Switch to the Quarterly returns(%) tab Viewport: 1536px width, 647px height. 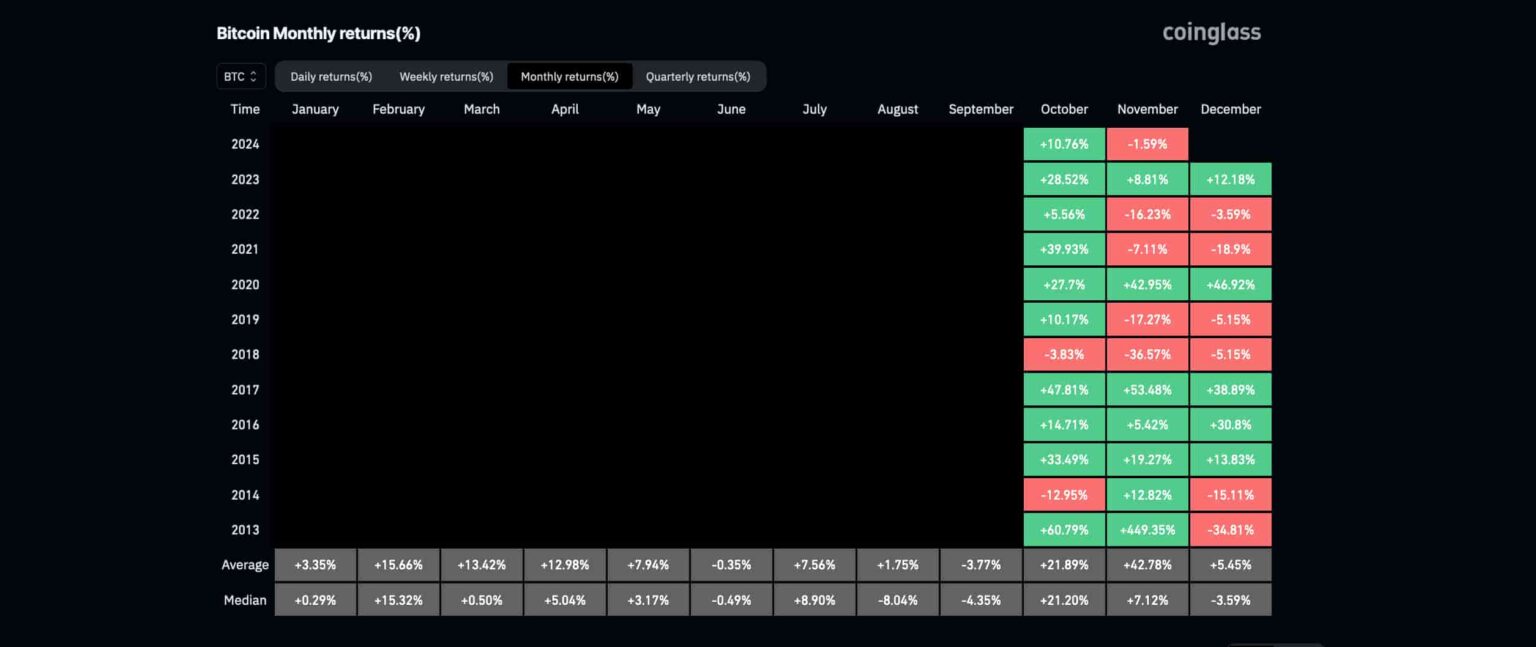[696, 76]
